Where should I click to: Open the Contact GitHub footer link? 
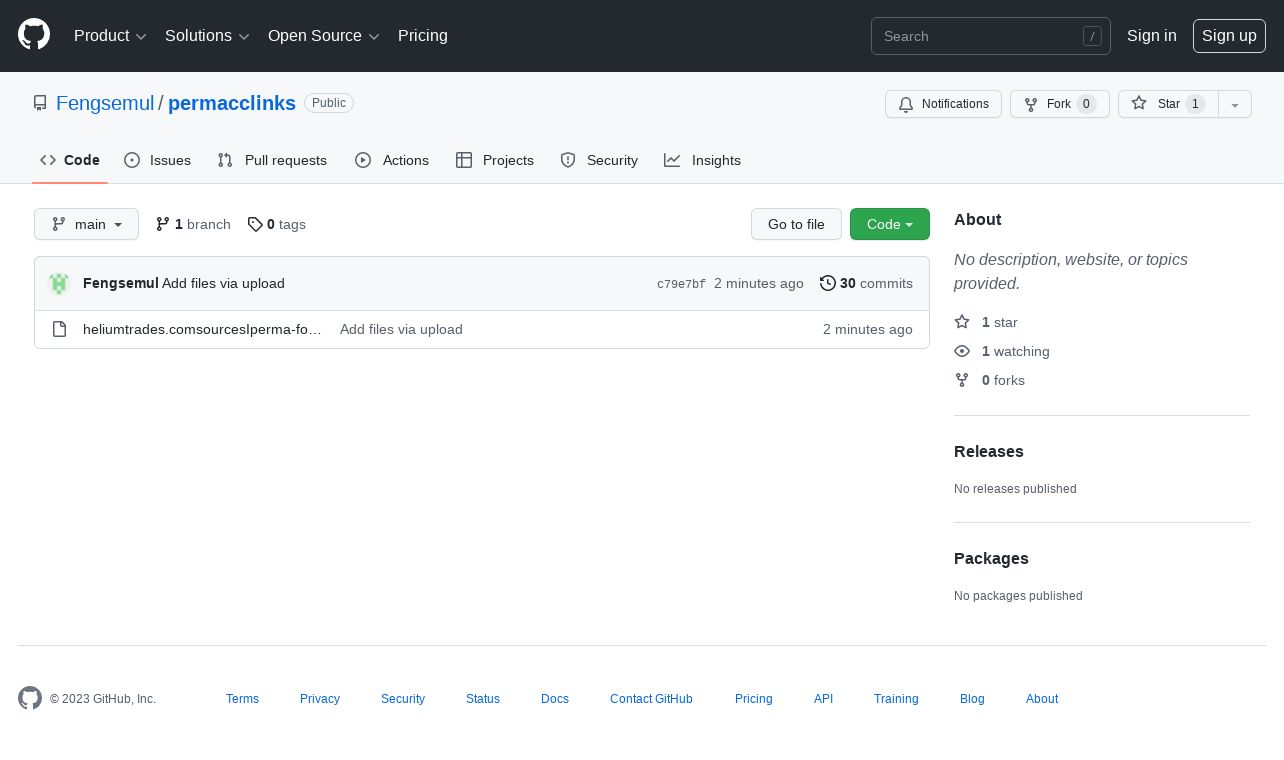coord(651,699)
